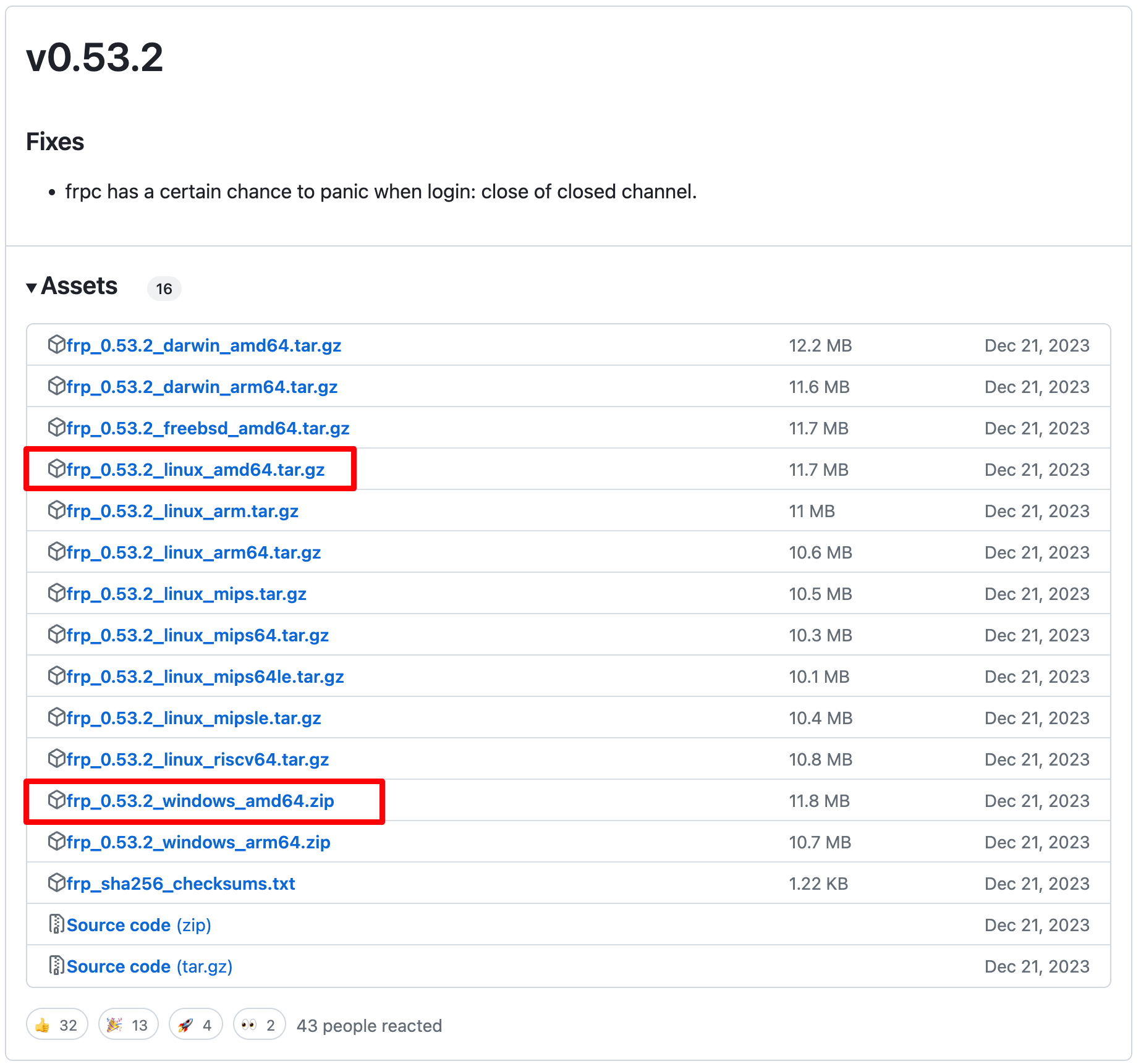The image size is (1141, 1064).
Task: Click the frp_0.53.2_linux_mipsle.tar.gz link
Action: 193,719
